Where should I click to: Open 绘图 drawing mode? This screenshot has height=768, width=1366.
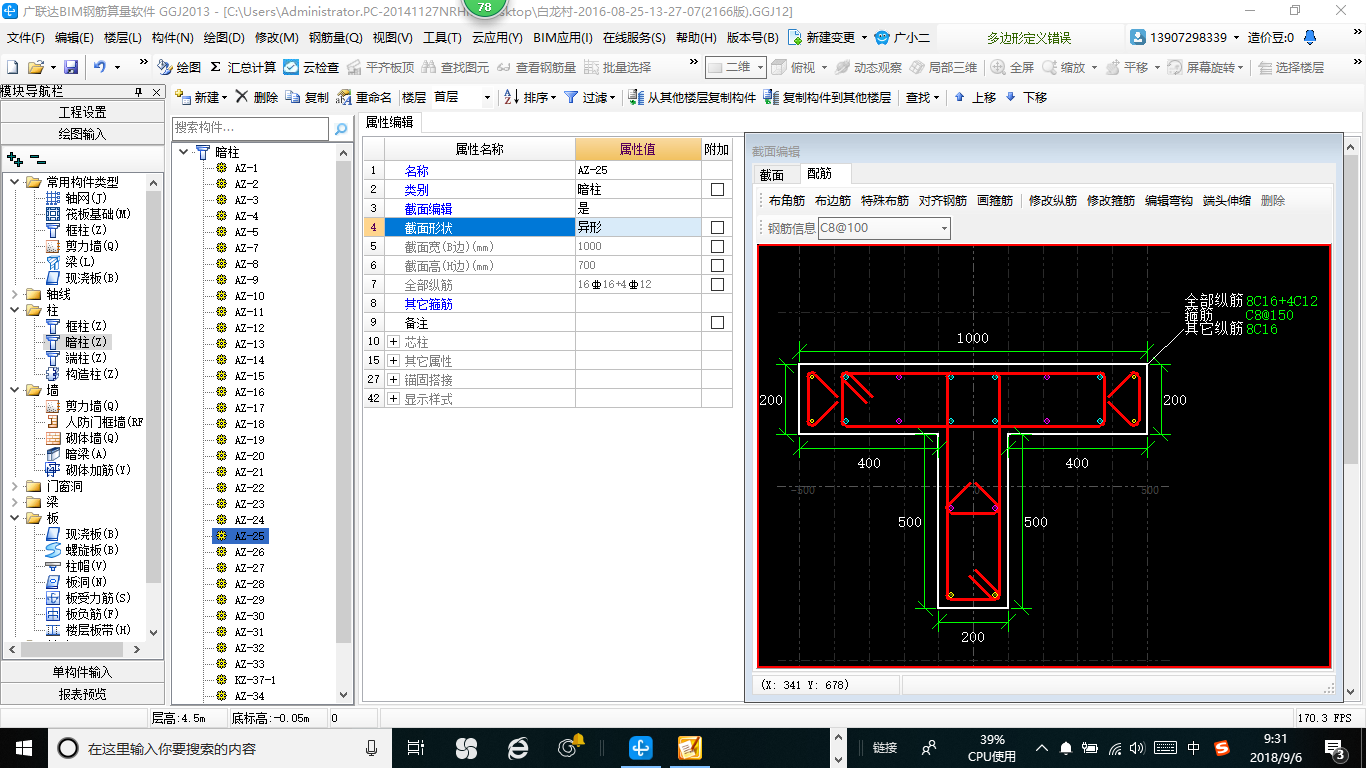click(x=179, y=67)
